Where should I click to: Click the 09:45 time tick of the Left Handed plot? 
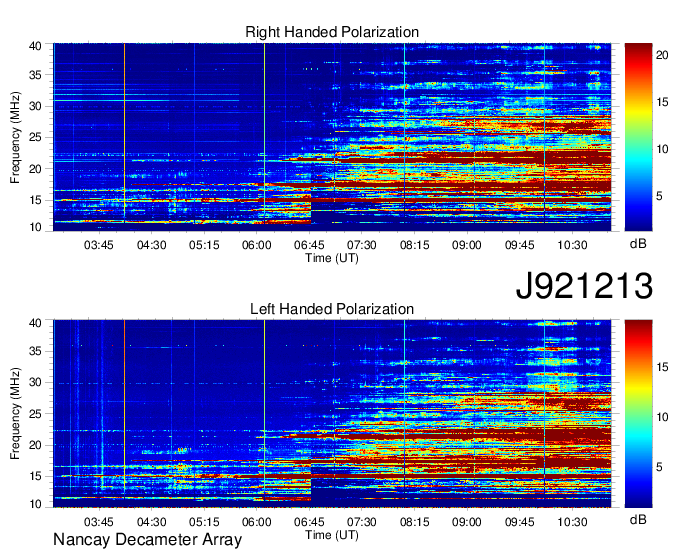pos(520,522)
